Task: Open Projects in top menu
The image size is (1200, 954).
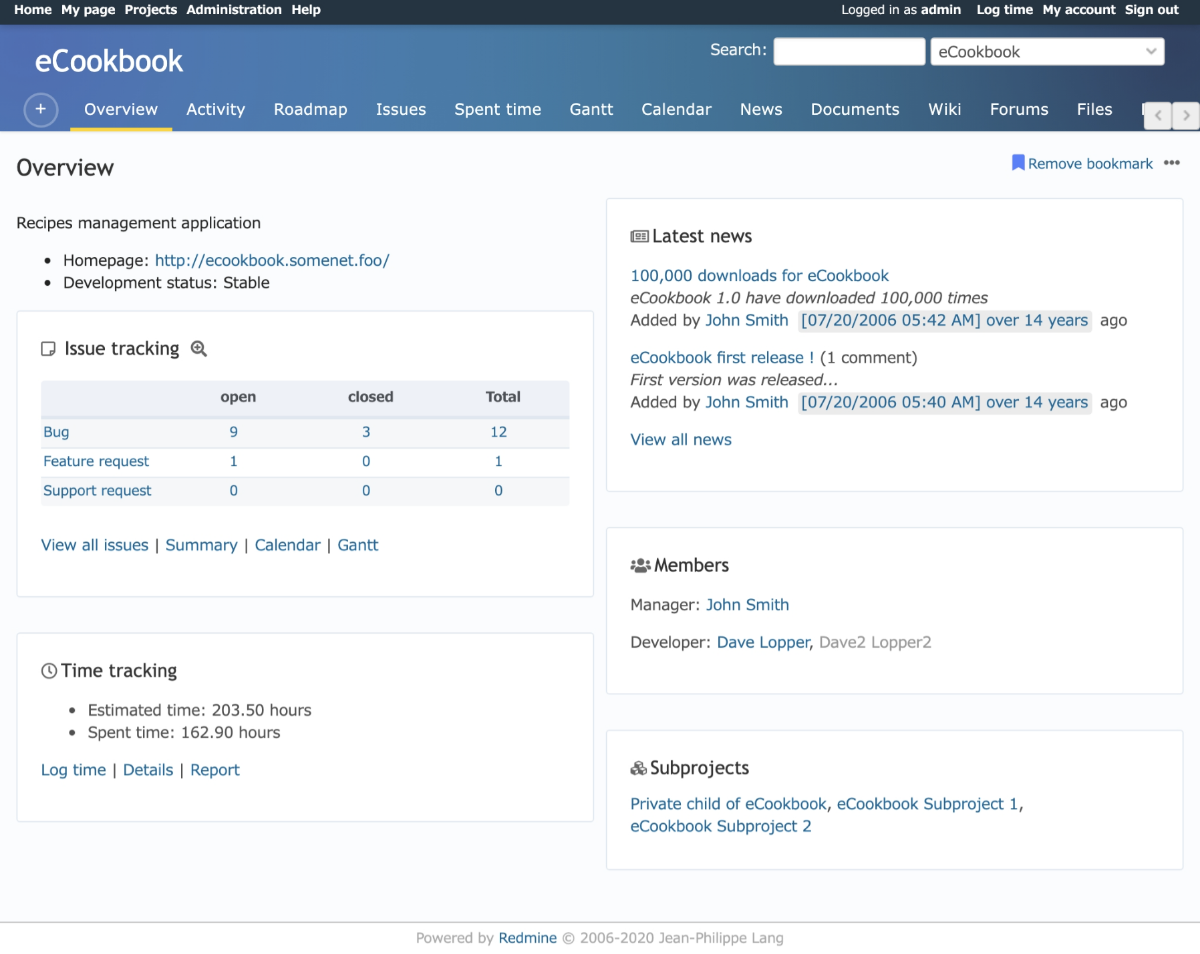Action: pyautogui.click(x=151, y=10)
